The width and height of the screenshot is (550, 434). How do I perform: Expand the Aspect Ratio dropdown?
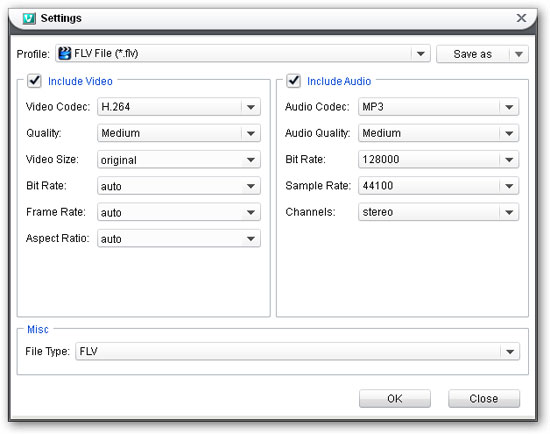coord(179,239)
